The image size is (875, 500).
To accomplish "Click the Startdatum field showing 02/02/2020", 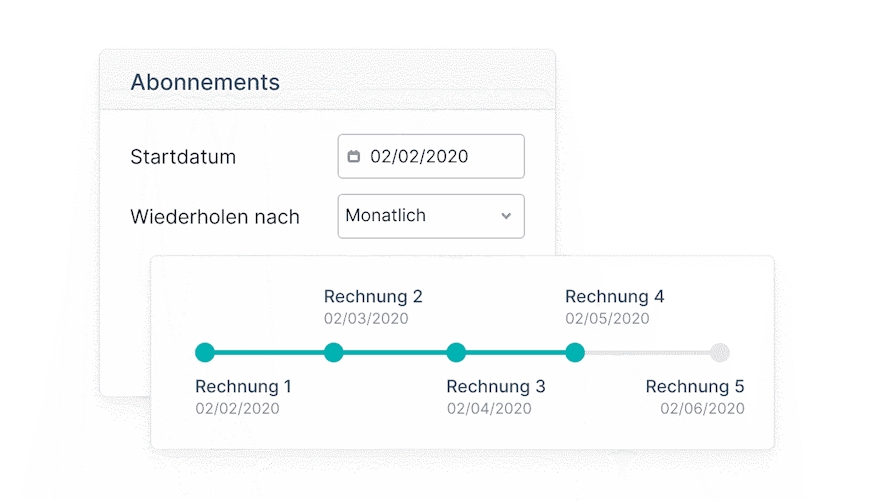I will tap(430, 156).
